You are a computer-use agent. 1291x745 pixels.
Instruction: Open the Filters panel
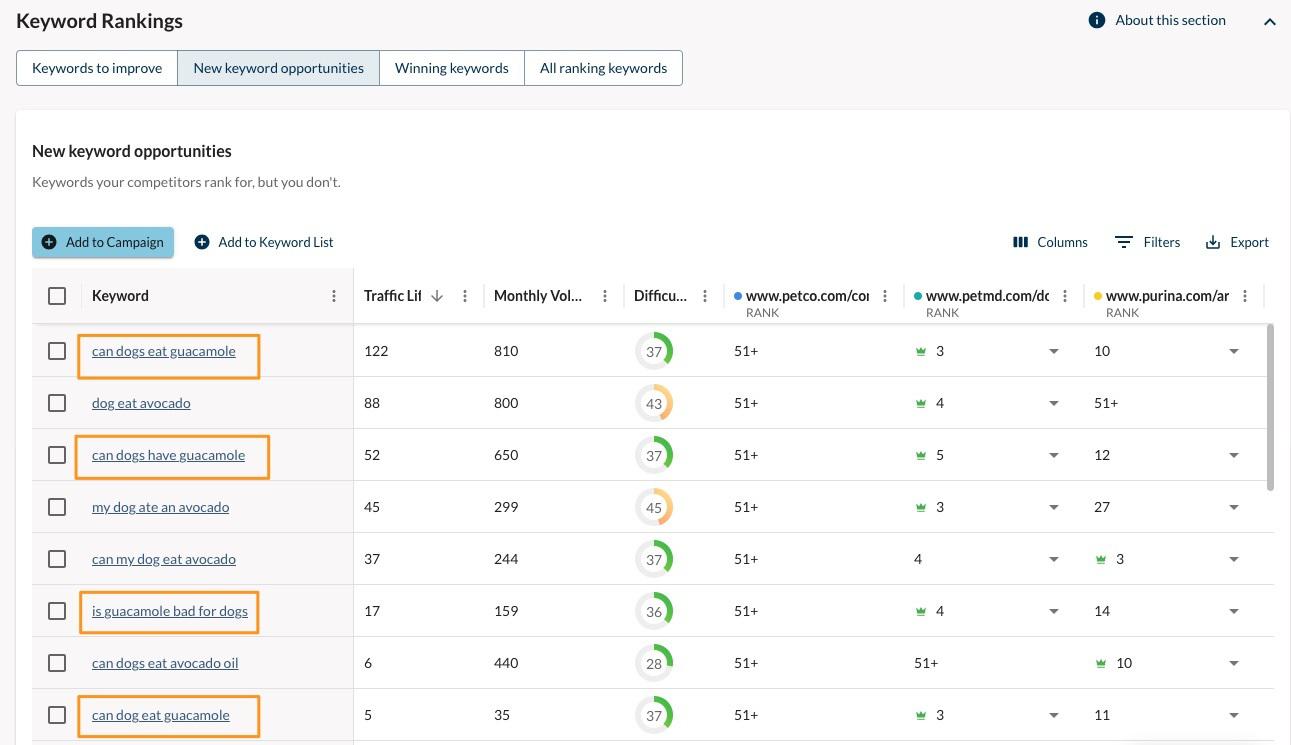[1147, 242]
